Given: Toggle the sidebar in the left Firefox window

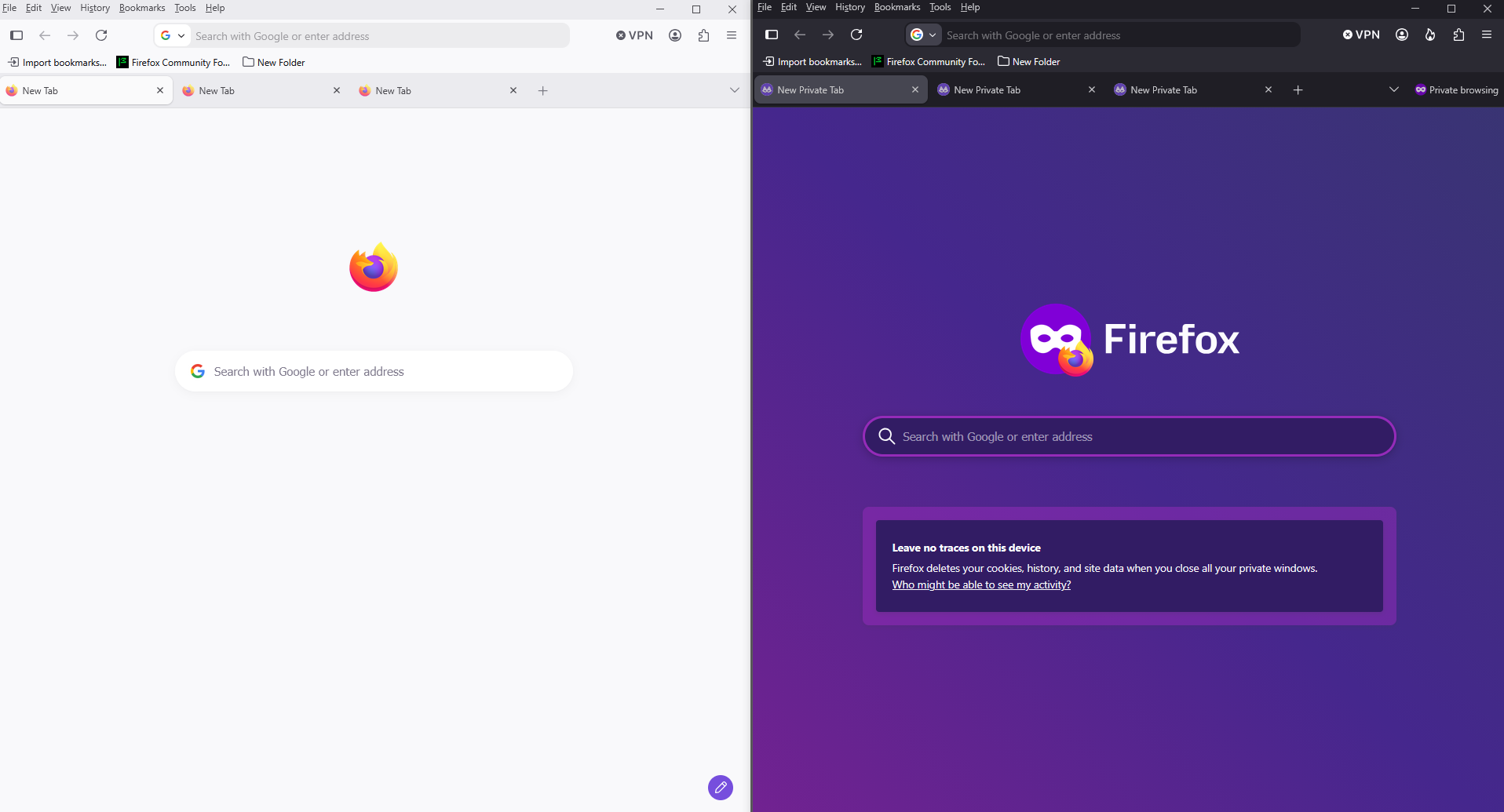Looking at the screenshot, I should 16,35.
